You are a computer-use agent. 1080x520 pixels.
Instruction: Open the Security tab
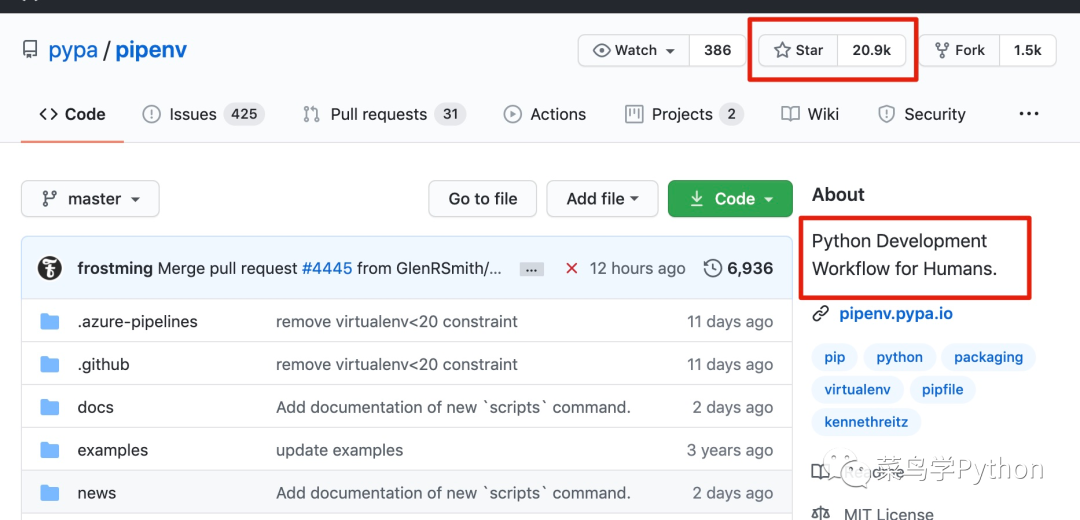click(x=922, y=114)
